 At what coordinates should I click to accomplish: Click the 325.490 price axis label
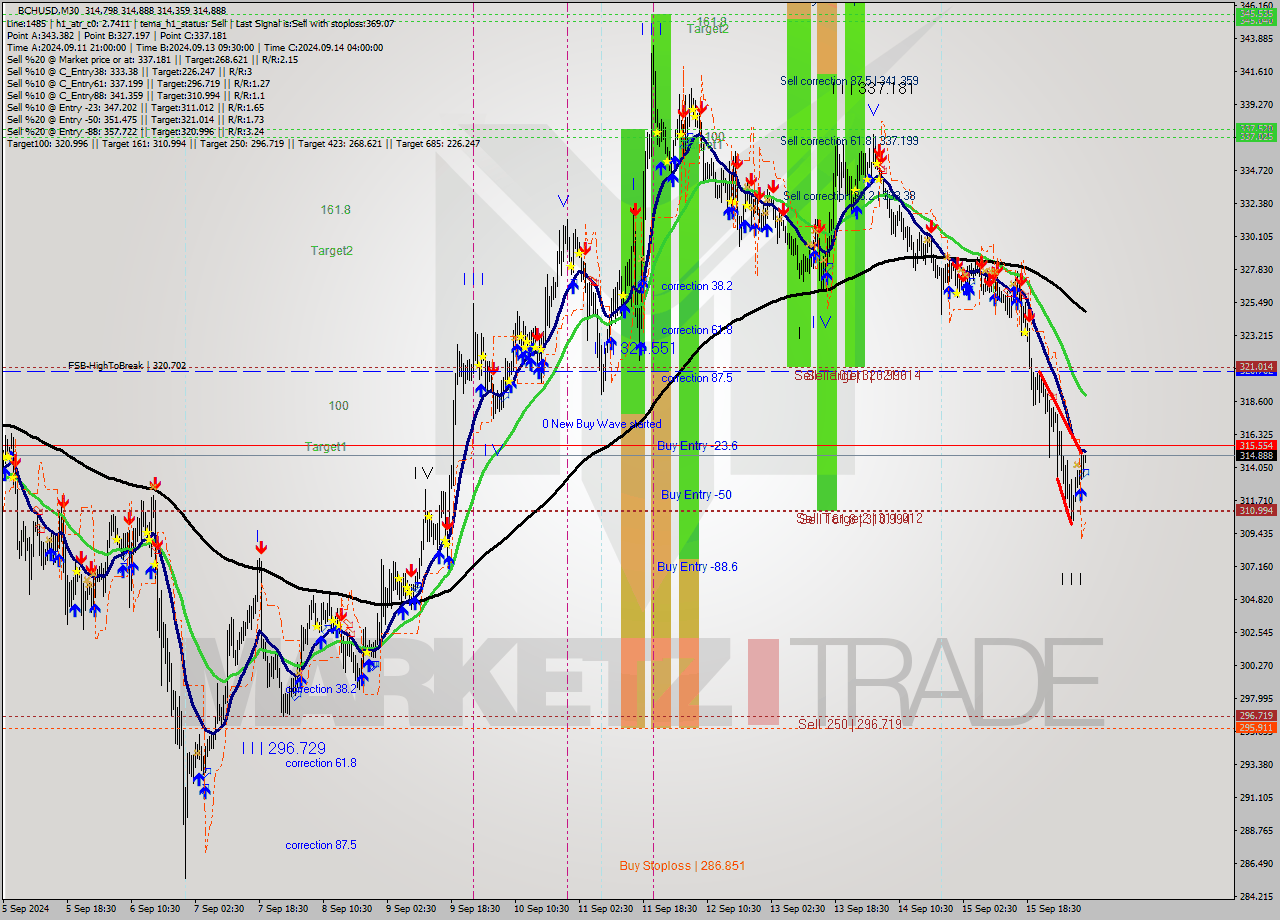pyautogui.click(x=1256, y=303)
